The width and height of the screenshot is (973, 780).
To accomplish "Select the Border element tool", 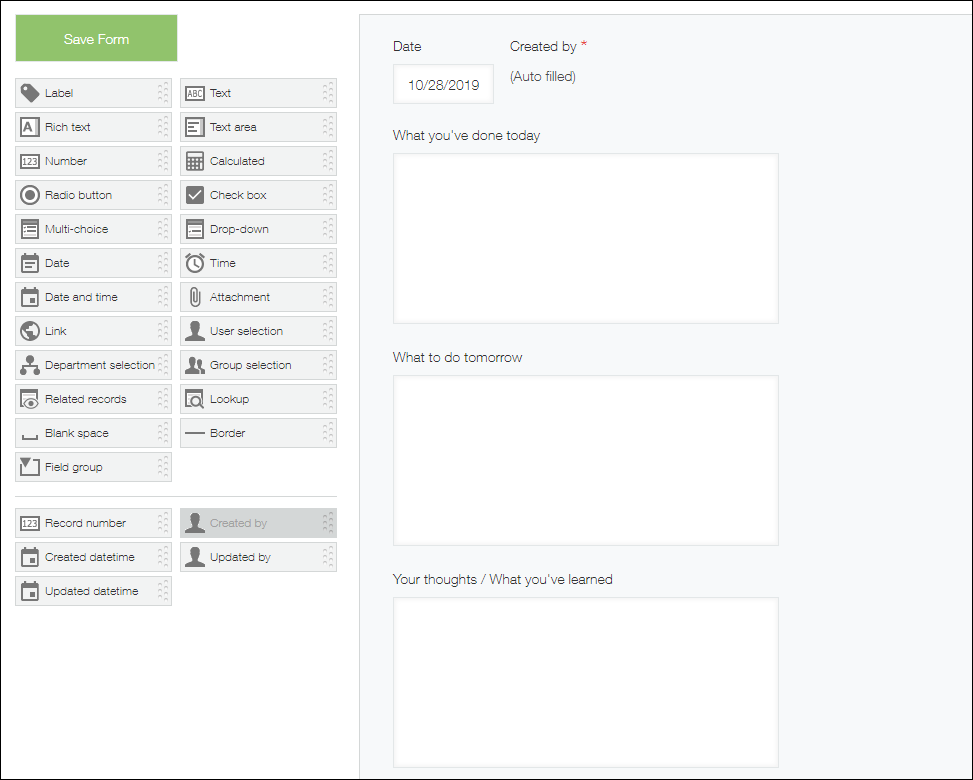I will (x=228, y=433).
